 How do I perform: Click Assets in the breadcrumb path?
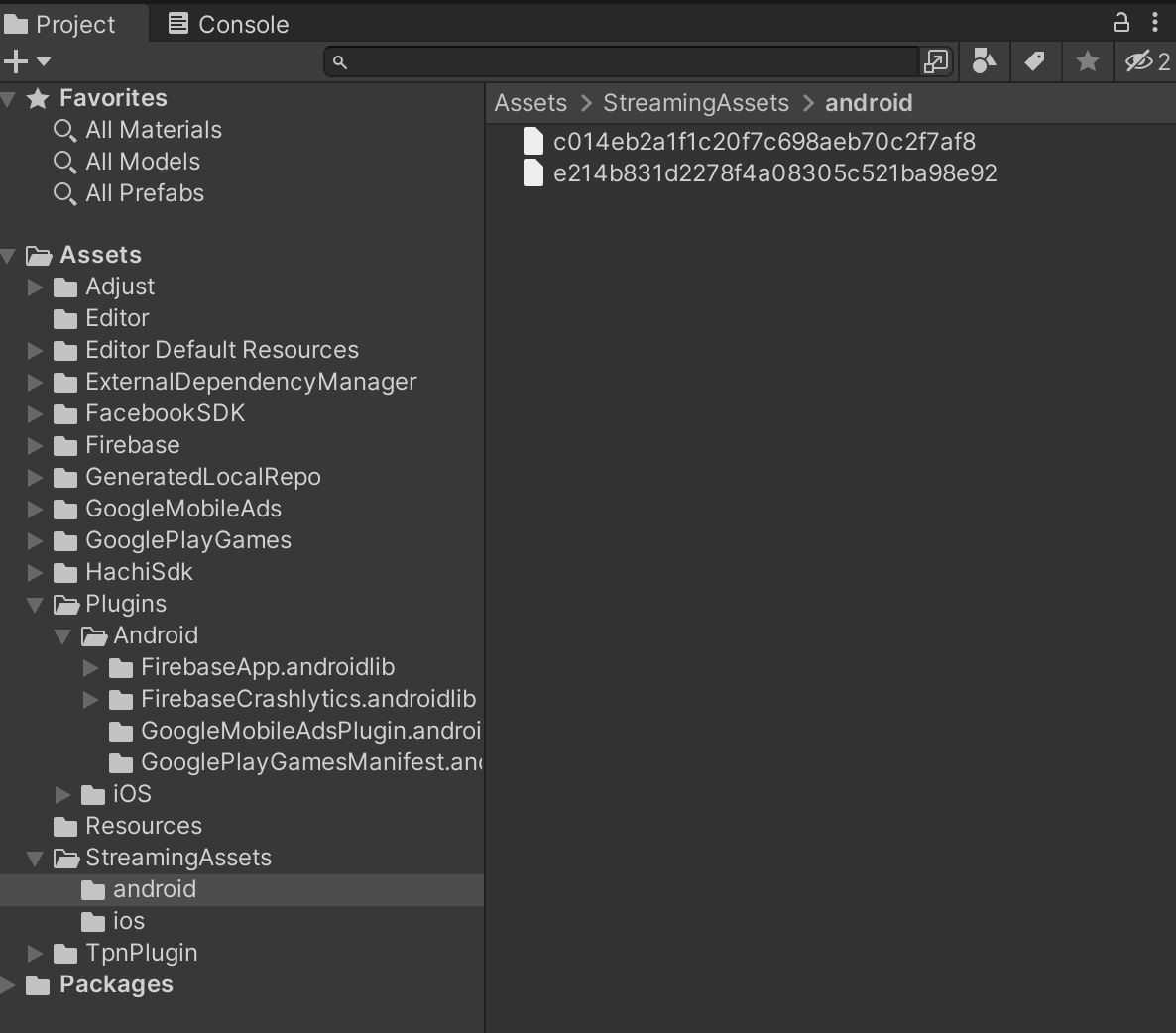[x=530, y=103]
